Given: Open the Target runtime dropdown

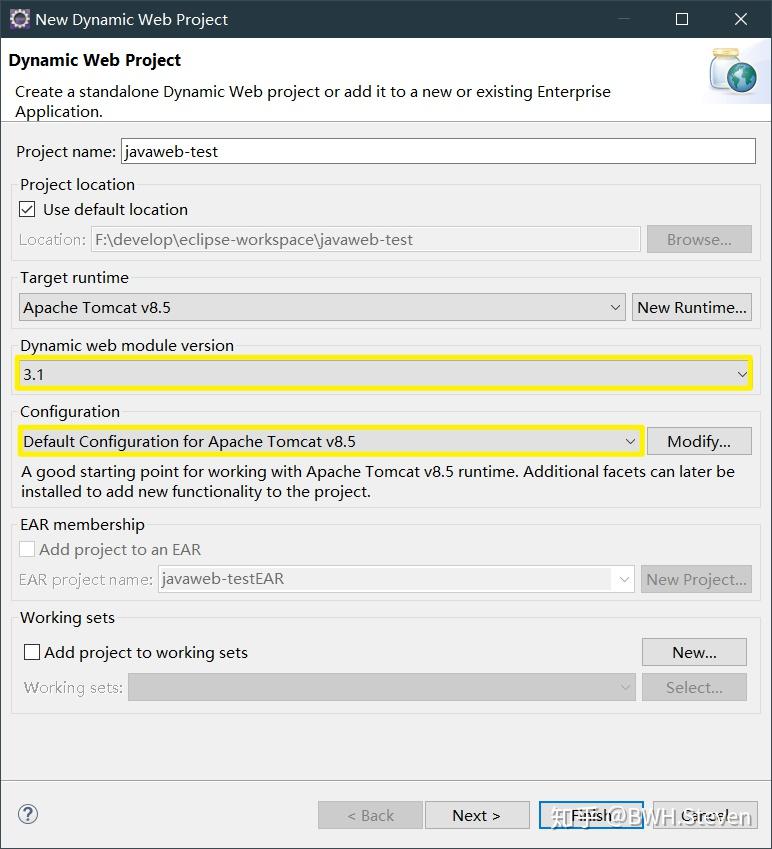Looking at the screenshot, I should [x=615, y=307].
